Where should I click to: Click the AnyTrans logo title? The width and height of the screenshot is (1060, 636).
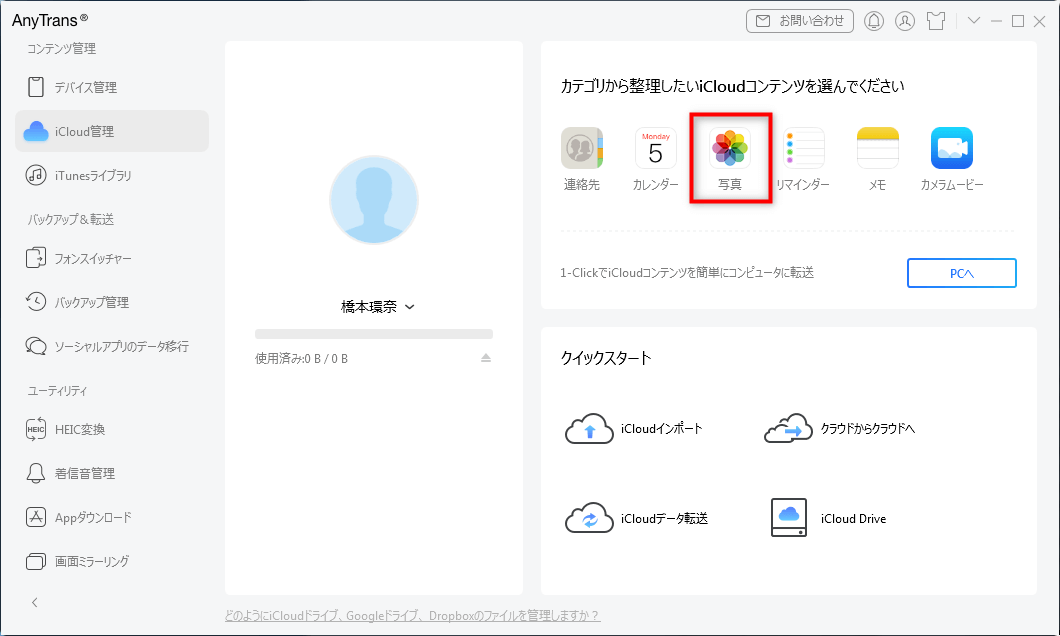click(49, 20)
